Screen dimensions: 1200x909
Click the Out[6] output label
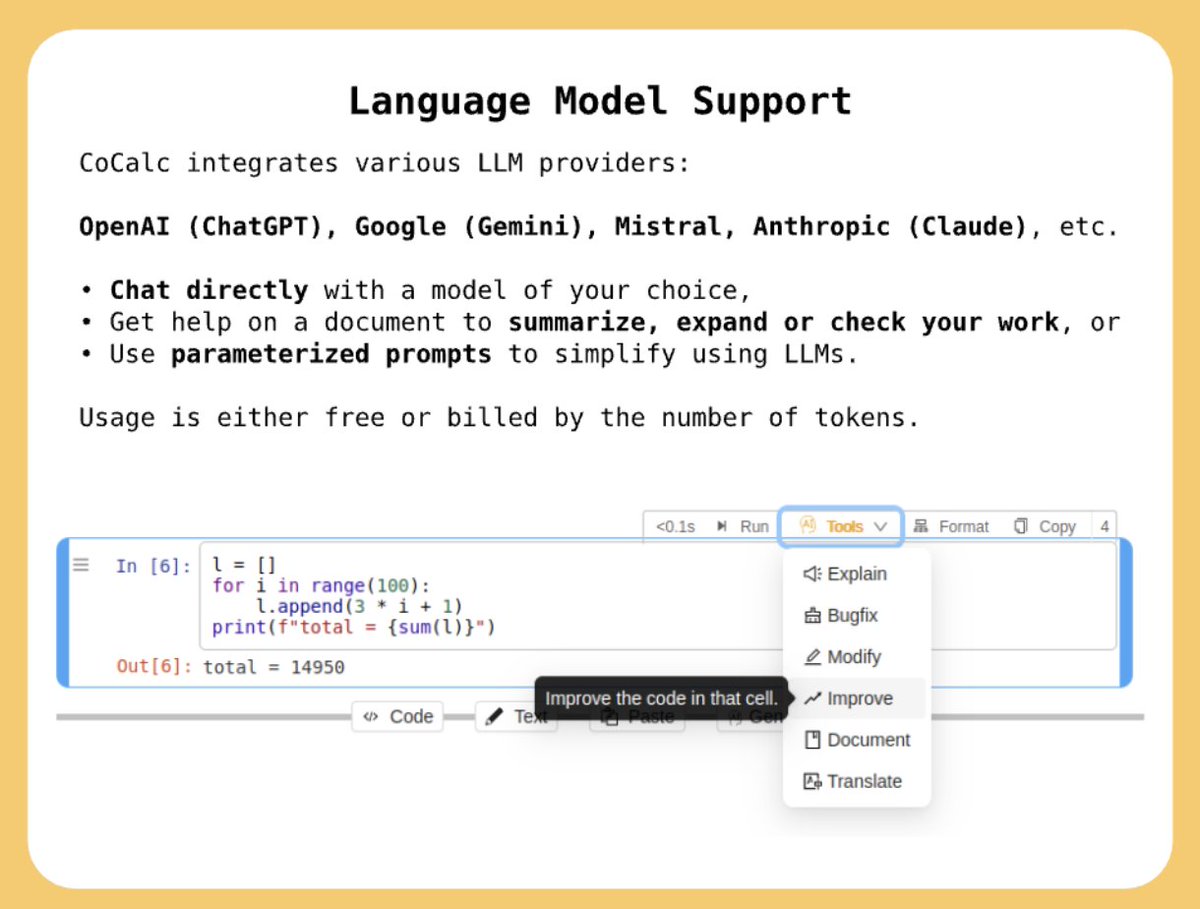click(155, 666)
